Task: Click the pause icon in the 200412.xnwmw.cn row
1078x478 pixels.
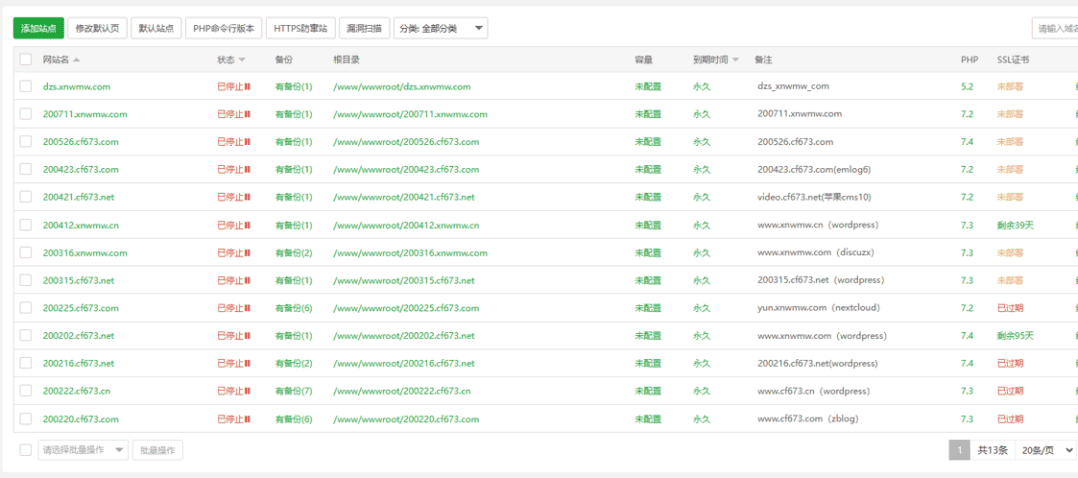Action: click(x=248, y=225)
